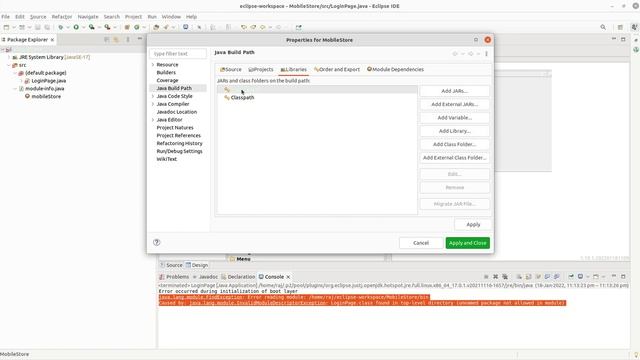Select Run/Debug Settings in the Properties list
This screenshot has height=360, width=640.
tap(180, 151)
